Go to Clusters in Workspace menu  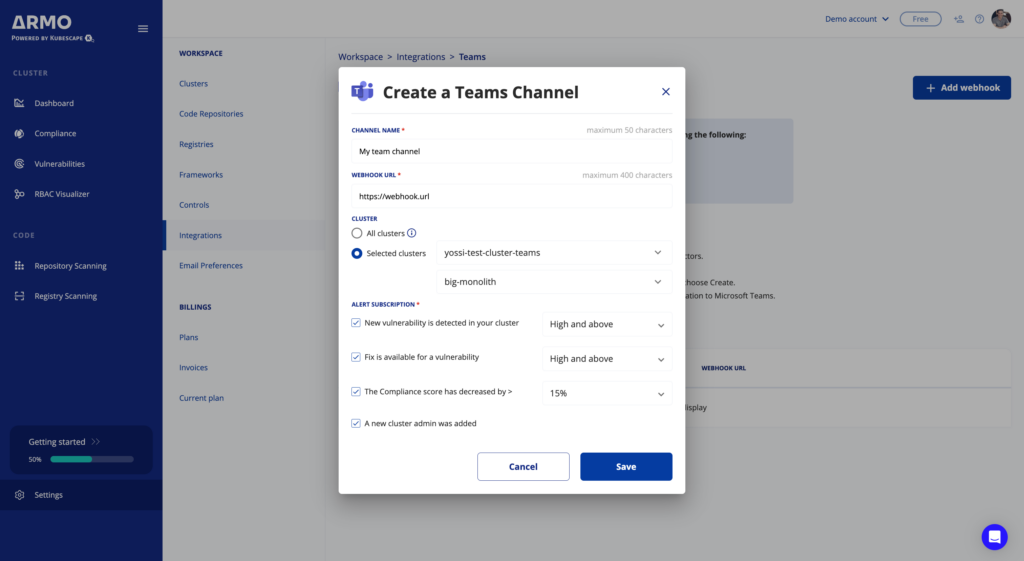193,84
